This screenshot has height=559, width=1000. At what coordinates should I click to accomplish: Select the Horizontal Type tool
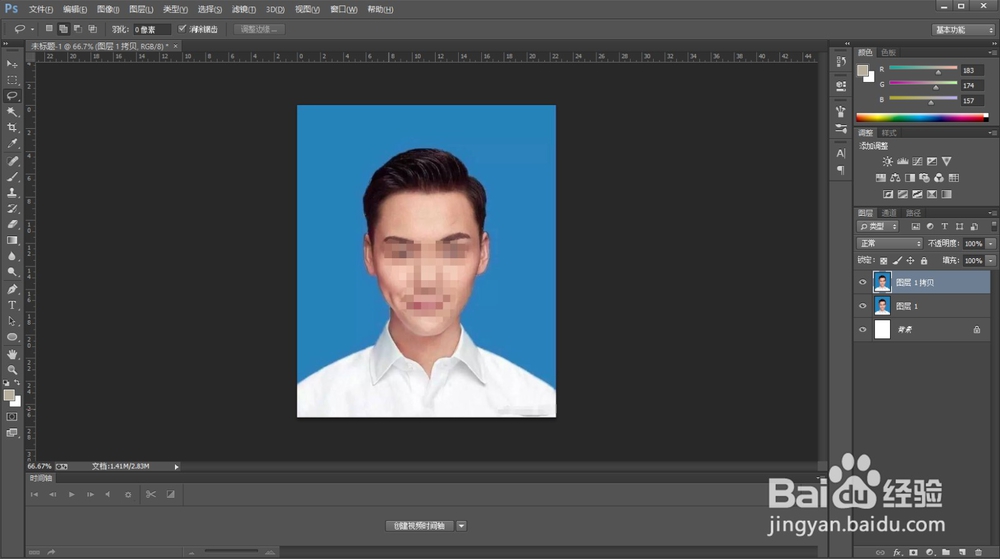tap(12, 305)
